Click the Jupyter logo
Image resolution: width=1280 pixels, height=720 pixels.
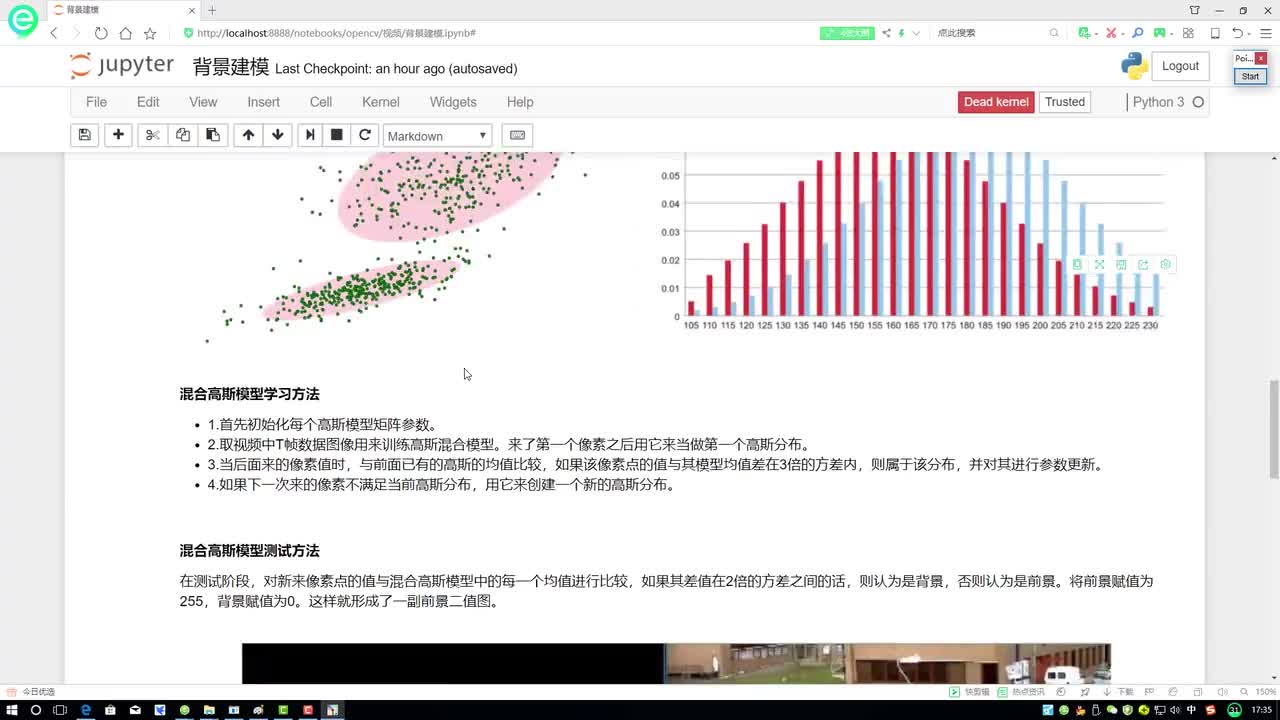123,66
